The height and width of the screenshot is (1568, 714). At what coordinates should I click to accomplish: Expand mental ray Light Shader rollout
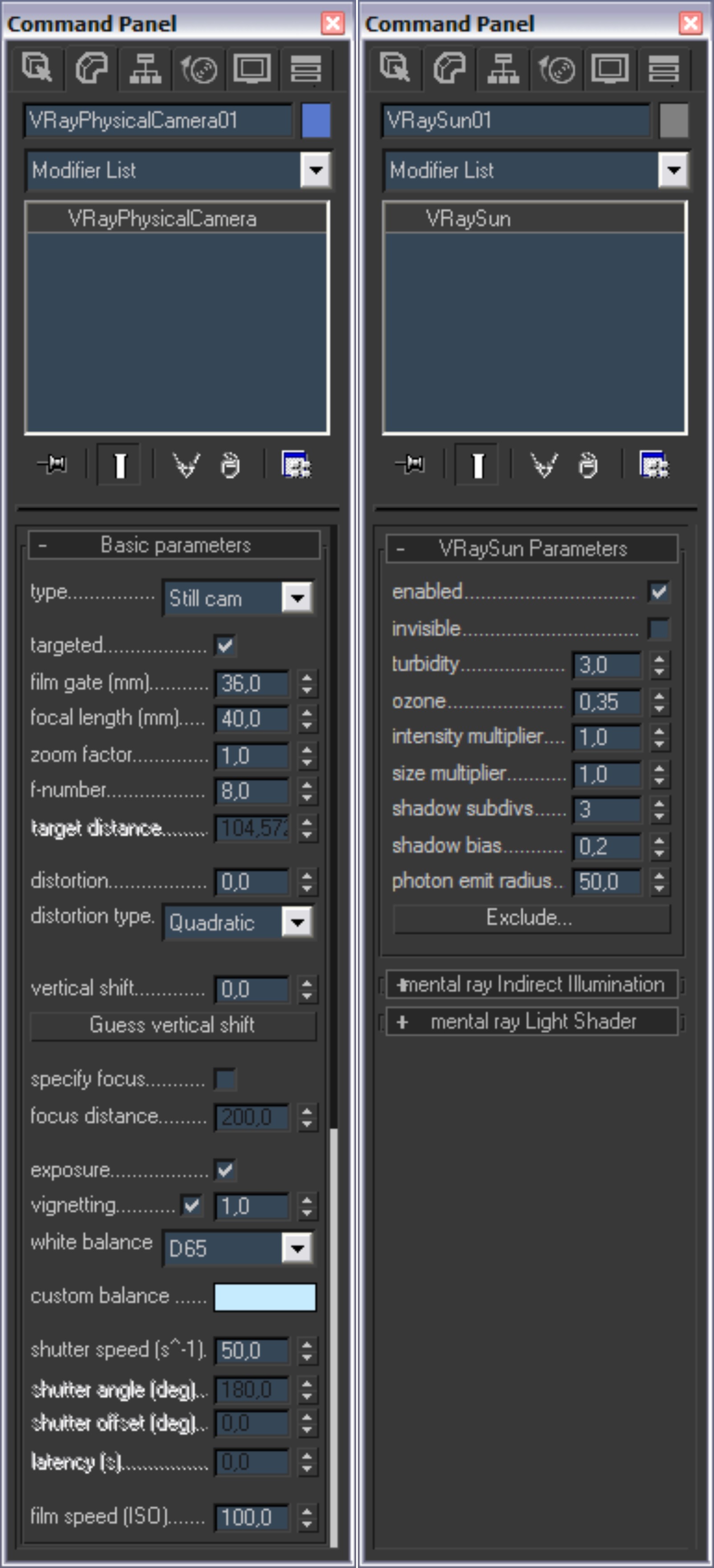pyautogui.click(x=532, y=1022)
